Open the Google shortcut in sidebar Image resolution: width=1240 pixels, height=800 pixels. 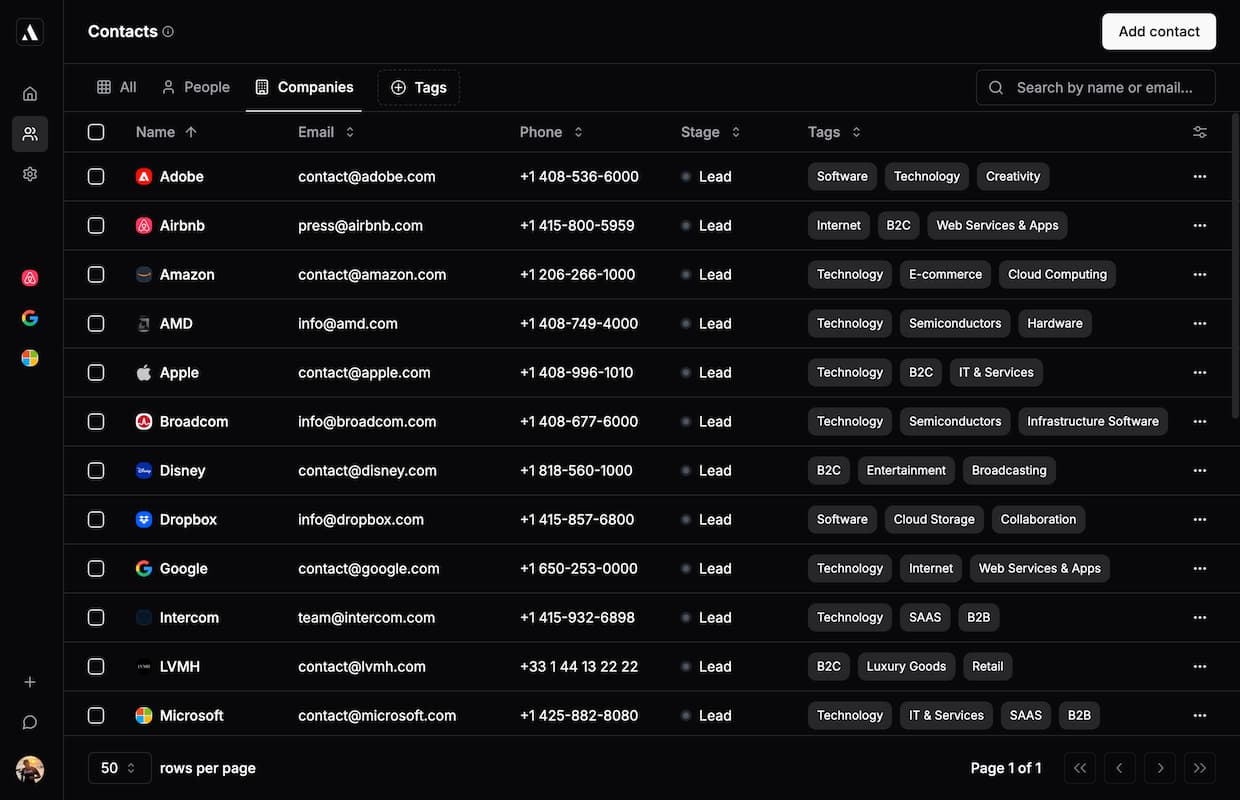pyautogui.click(x=30, y=318)
